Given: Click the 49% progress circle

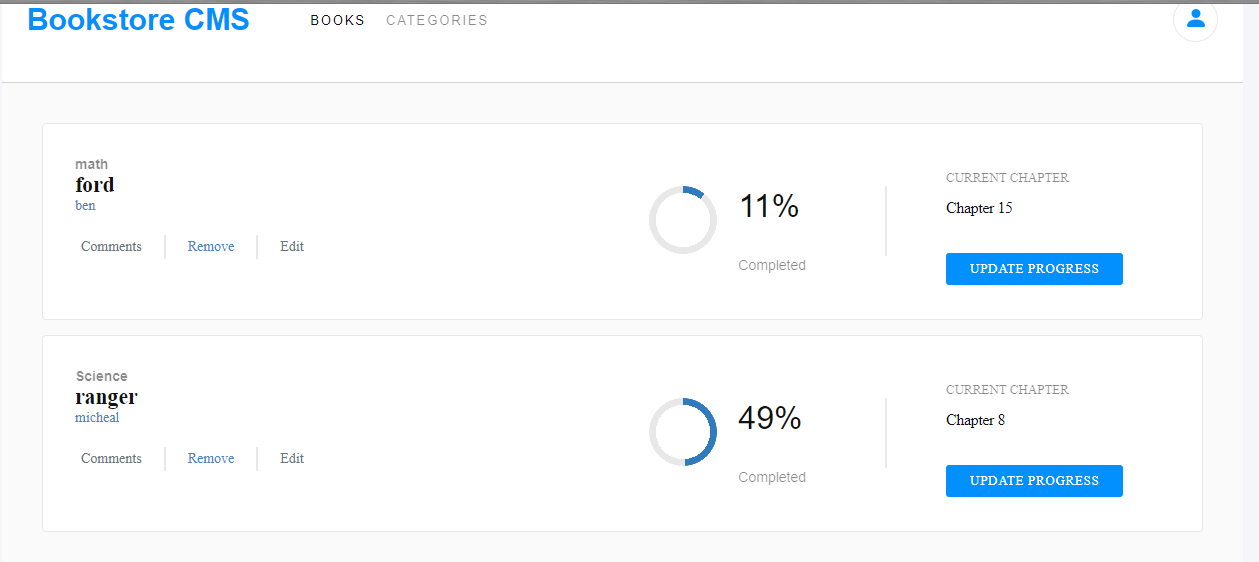Looking at the screenshot, I should tap(683, 432).
